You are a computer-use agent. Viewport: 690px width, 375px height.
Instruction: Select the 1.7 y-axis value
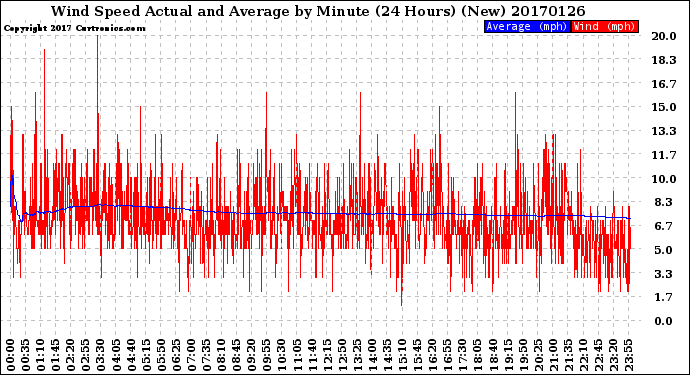[x=664, y=298]
